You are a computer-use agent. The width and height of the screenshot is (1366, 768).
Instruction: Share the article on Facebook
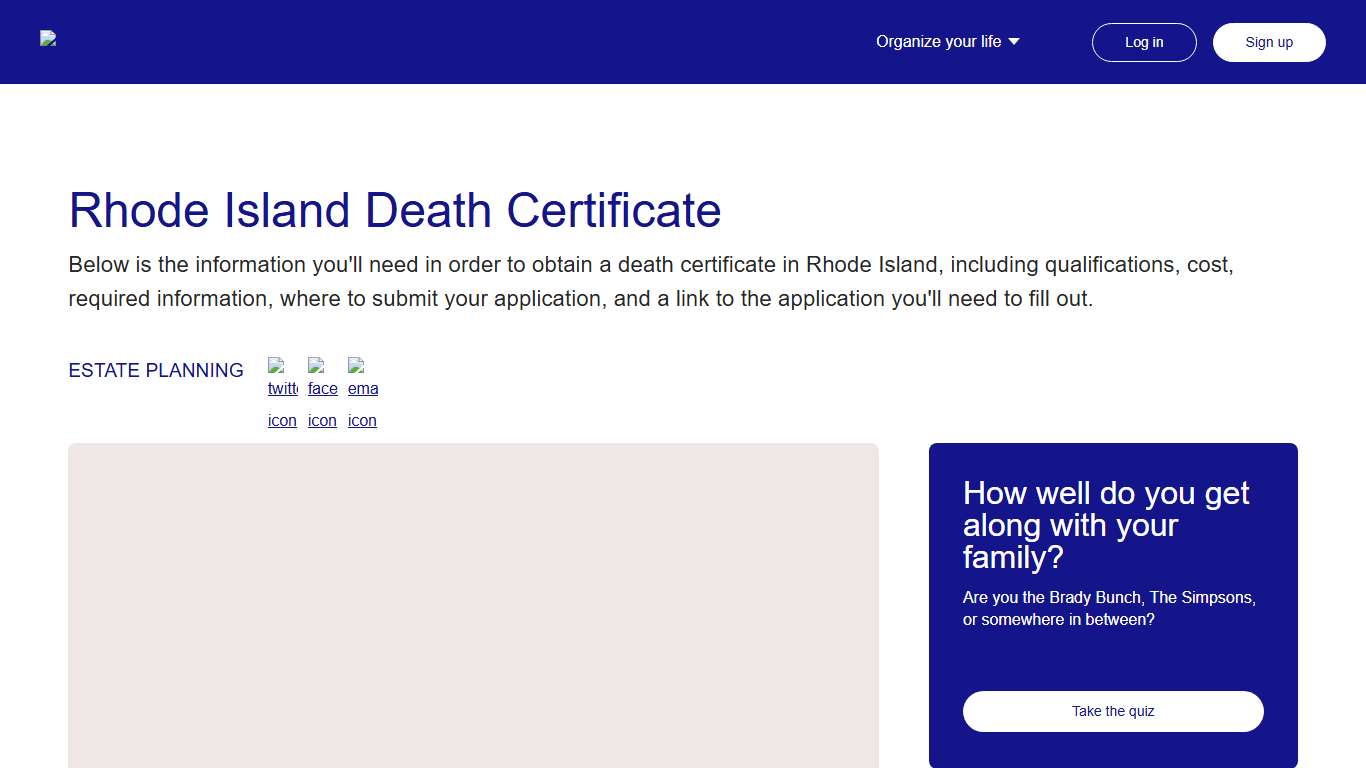(322, 390)
